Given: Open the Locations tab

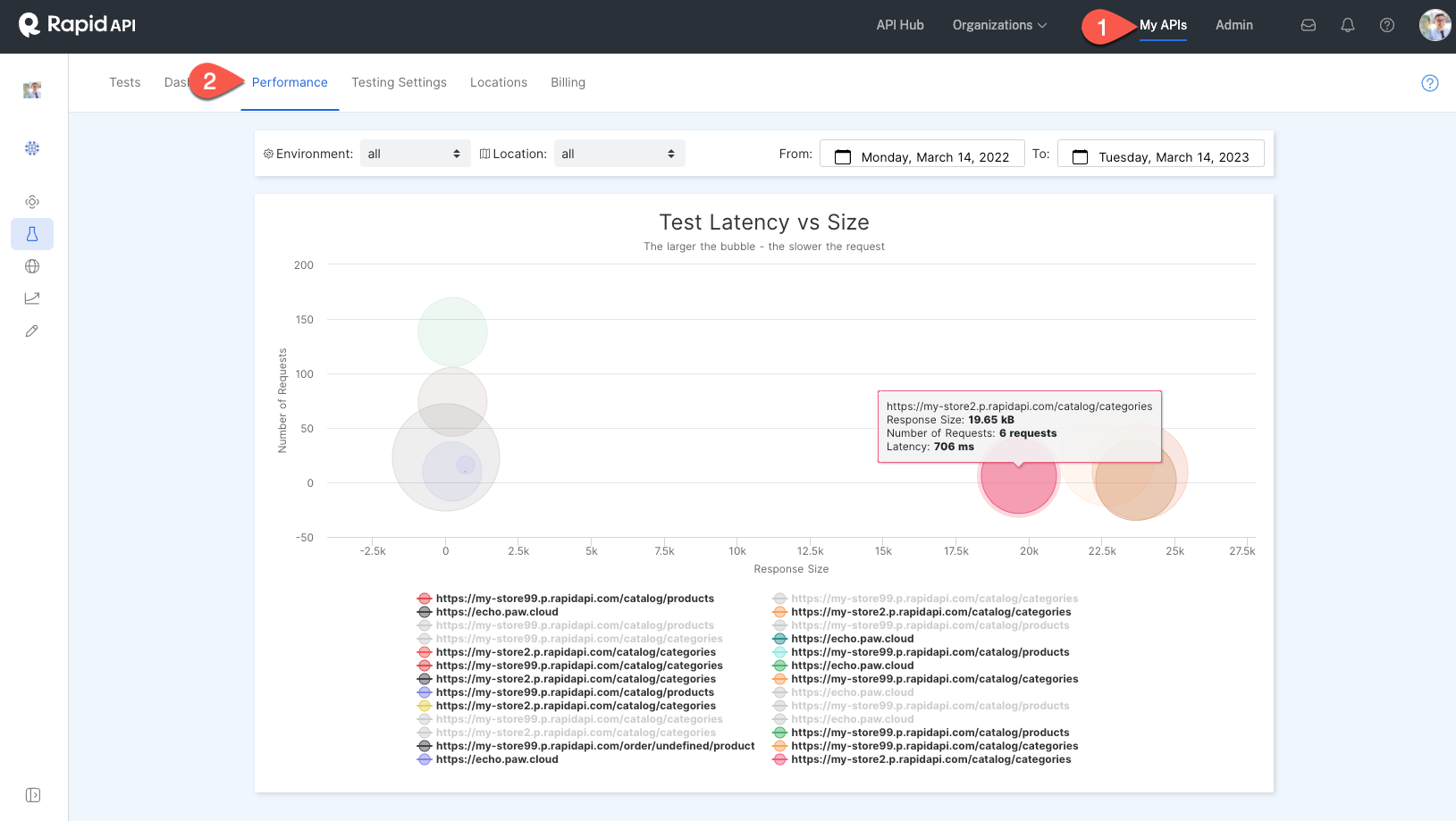Looking at the screenshot, I should coord(499,82).
